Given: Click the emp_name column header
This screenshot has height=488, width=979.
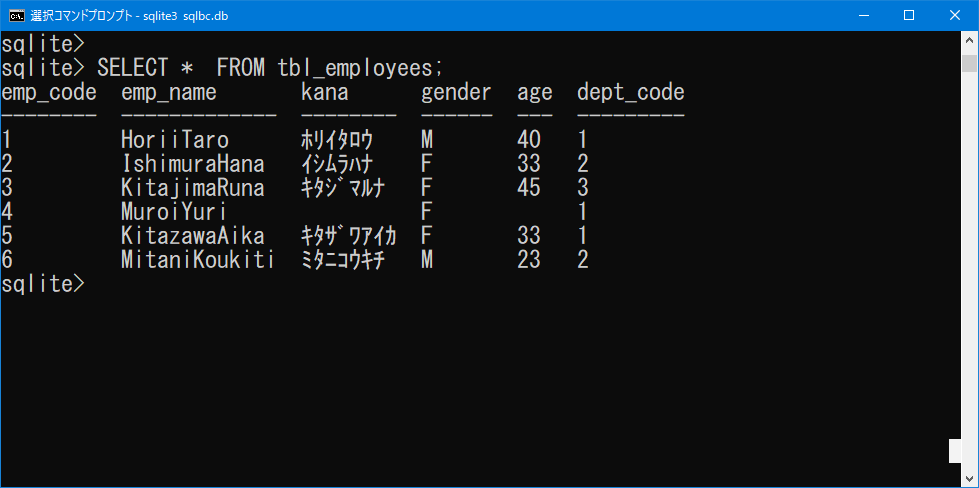Looking at the screenshot, I should [x=169, y=93].
